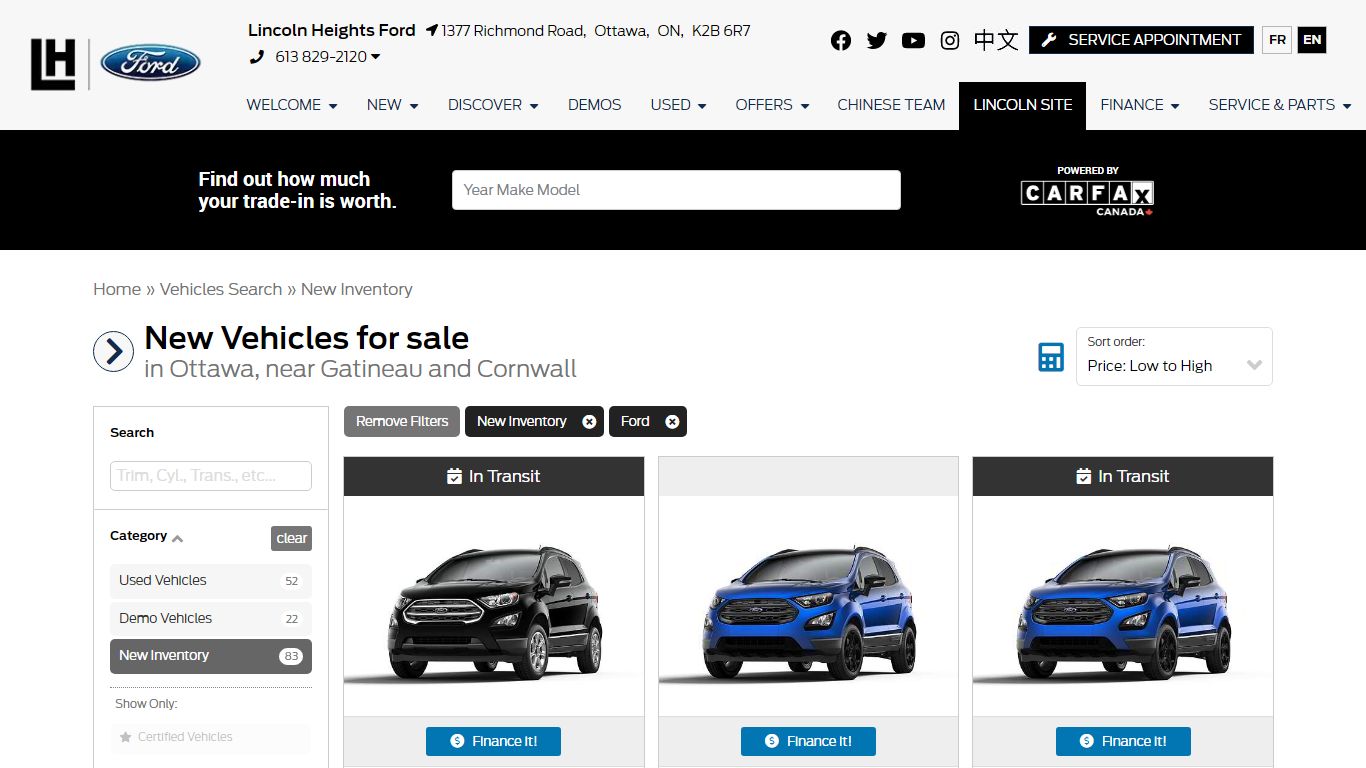Click the LH dealership logo

tap(53, 64)
